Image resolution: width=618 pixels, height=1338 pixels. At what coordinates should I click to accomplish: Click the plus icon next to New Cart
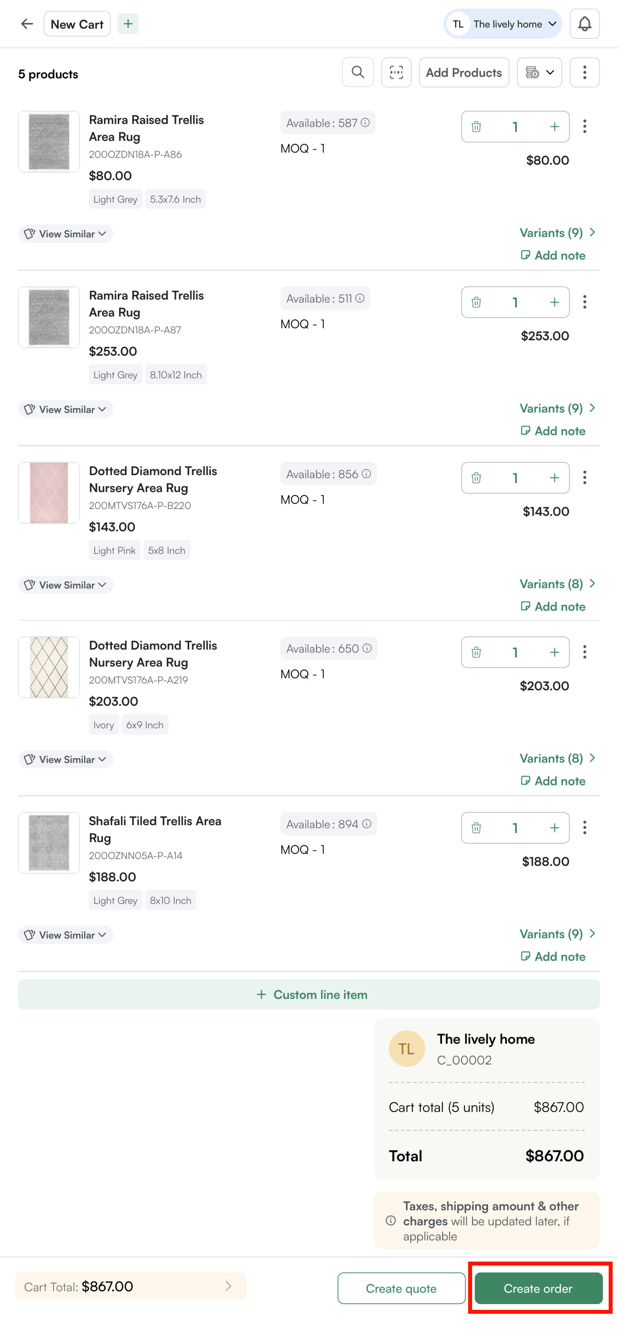[x=127, y=23]
